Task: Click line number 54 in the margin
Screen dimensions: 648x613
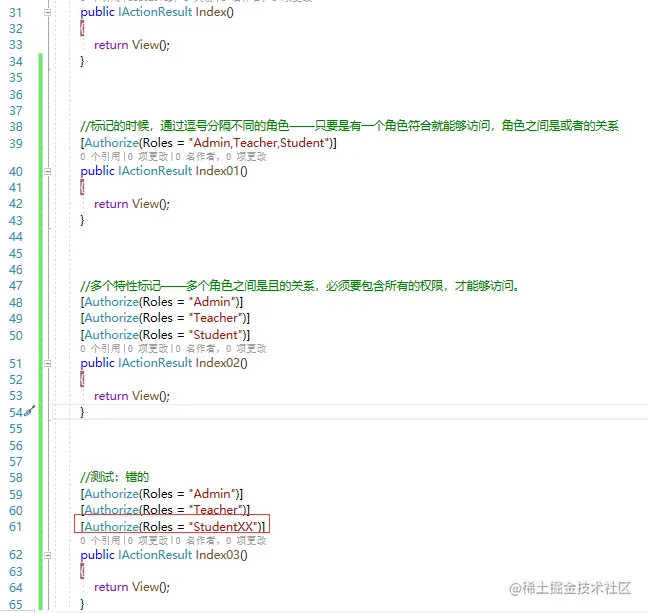Action: point(16,412)
